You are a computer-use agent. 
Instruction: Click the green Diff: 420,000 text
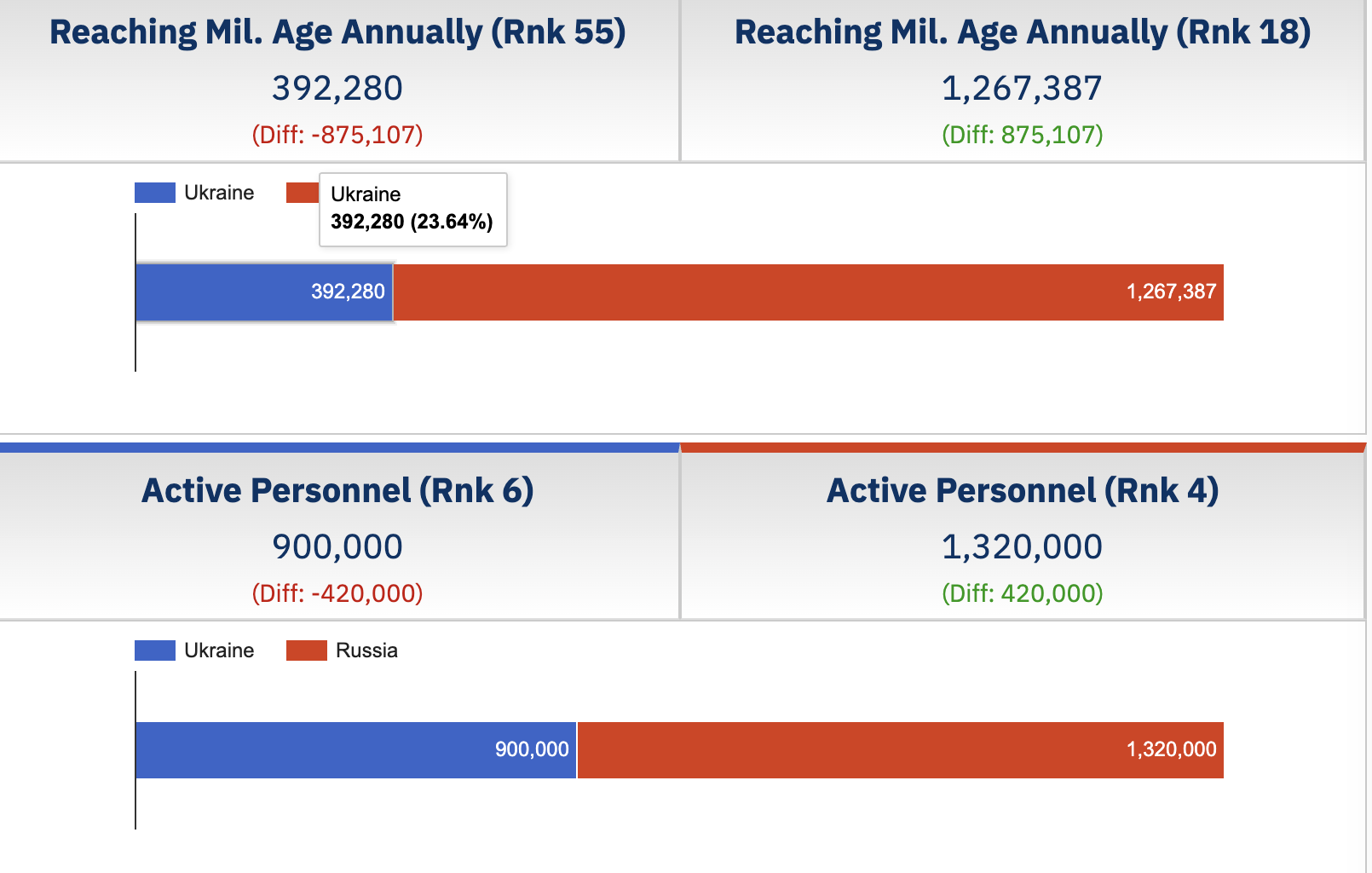coord(1023,593)
